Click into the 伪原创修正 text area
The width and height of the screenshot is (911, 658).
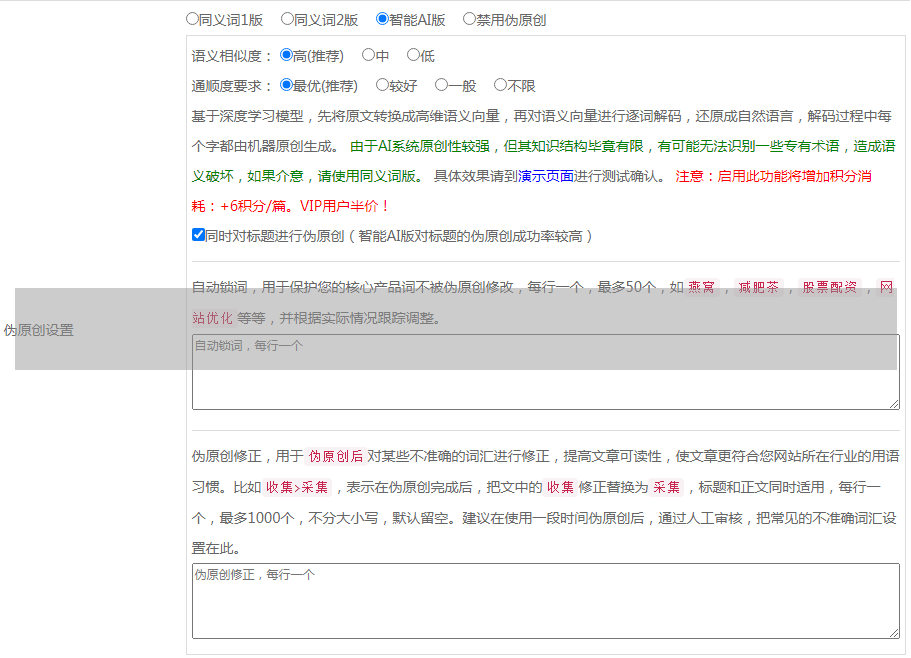coord(545,600)
